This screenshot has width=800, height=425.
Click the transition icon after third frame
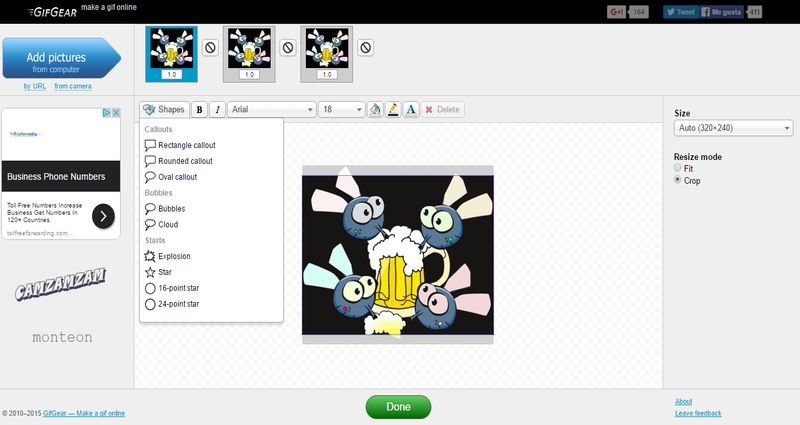pos(365,48)
